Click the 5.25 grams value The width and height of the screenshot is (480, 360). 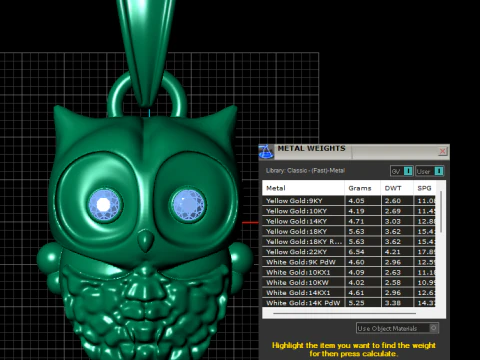click(x=356, y=303)
